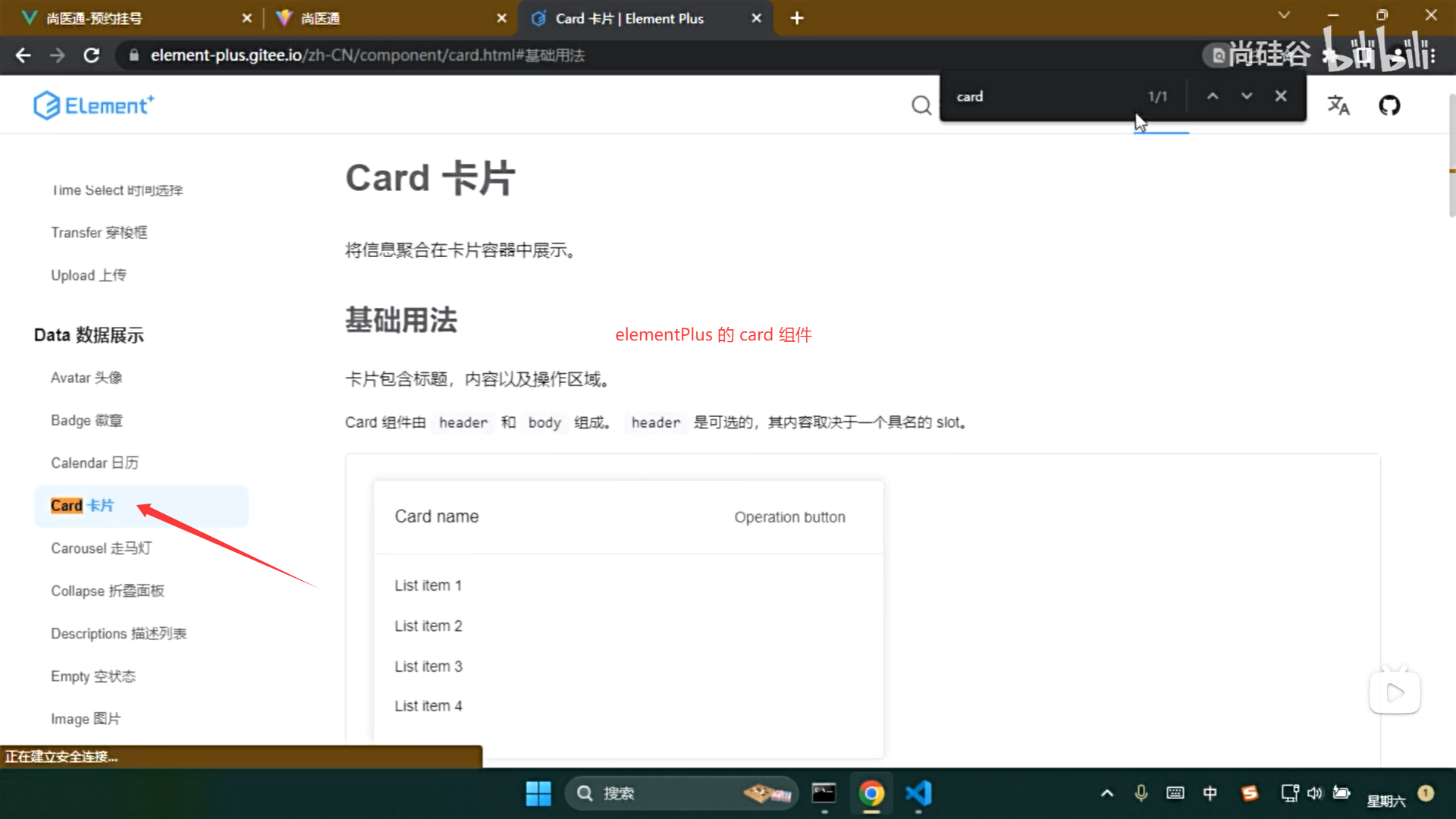Click the terminal icon on the taskbar
1456x819 pixels.
coord(824,793)
